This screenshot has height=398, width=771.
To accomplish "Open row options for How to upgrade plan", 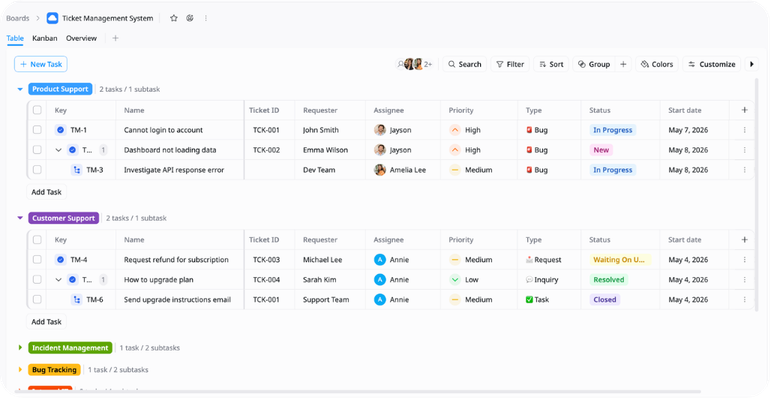I will point(744,279).
